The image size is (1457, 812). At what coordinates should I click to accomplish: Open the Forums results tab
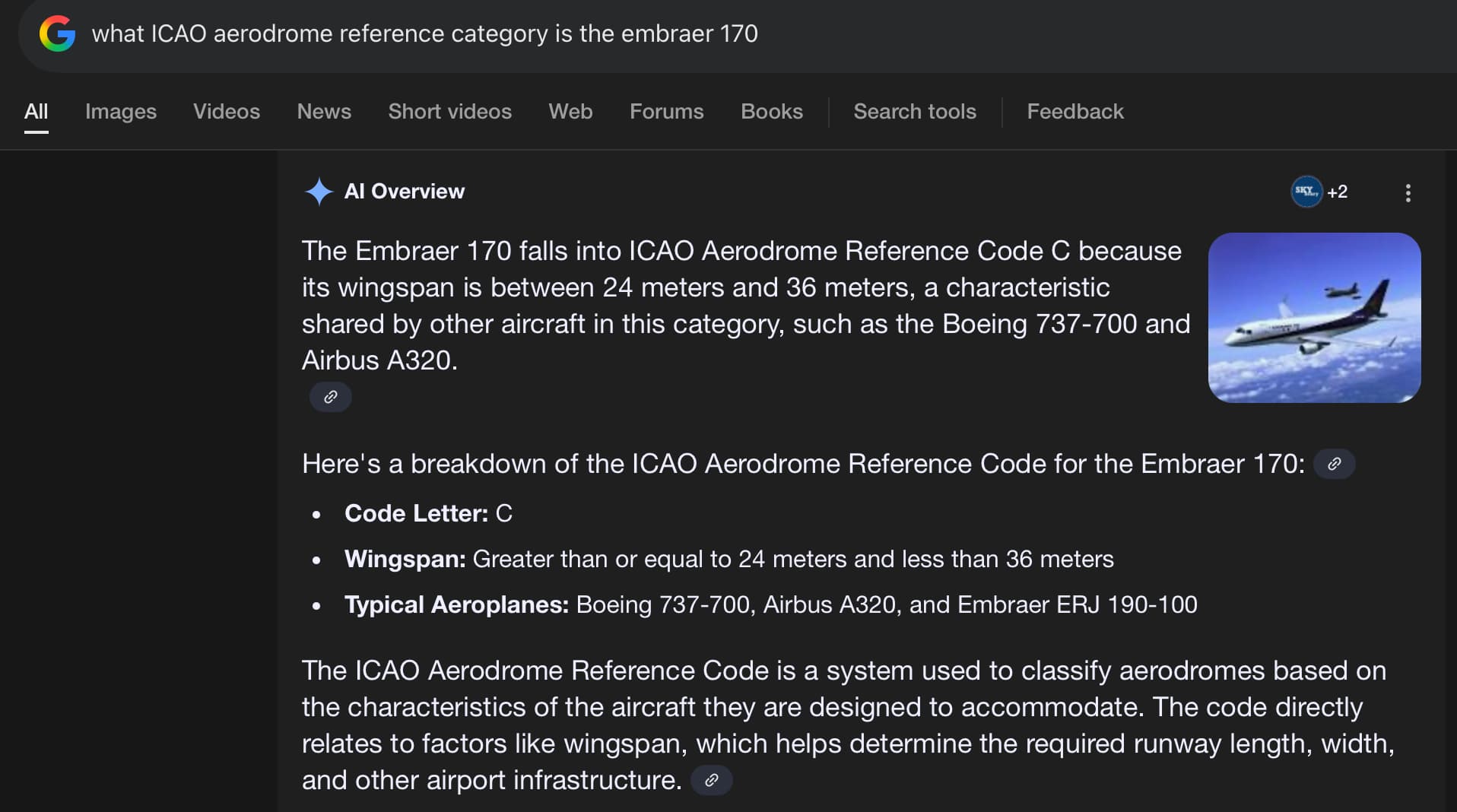click(666, 111)
